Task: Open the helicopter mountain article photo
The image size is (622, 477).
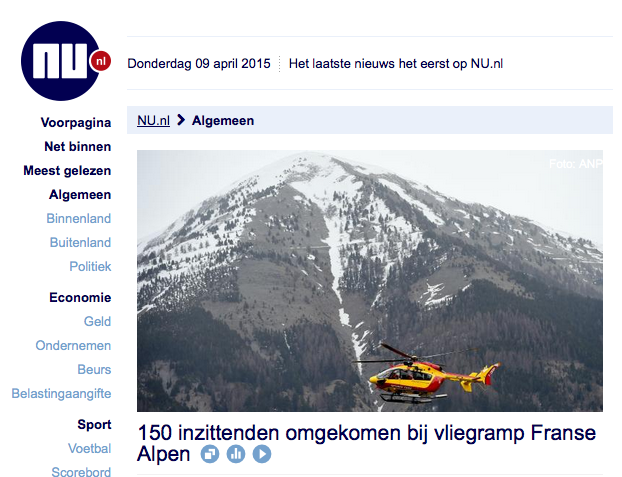Action: (x=370, y=281)
